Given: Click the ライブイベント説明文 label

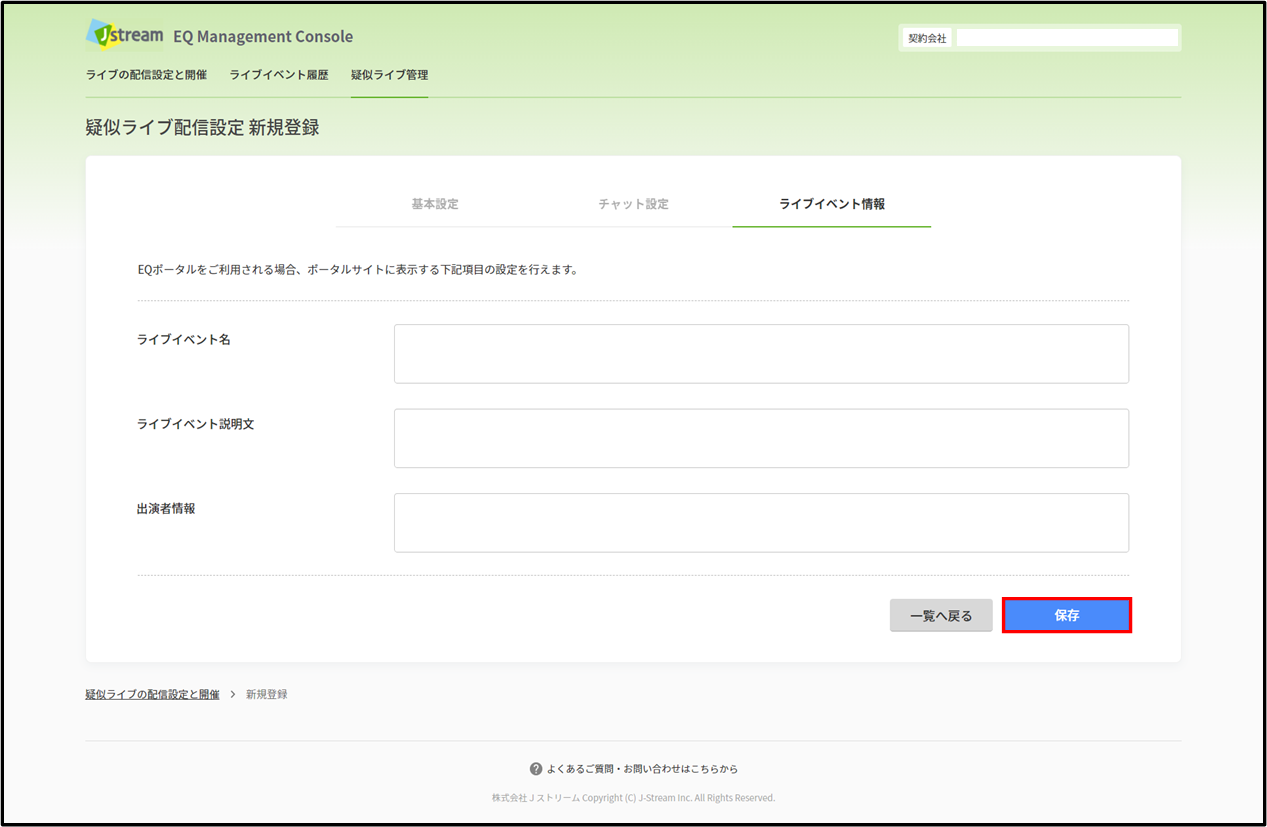Looking at the screenshot, I should (196, 424).
